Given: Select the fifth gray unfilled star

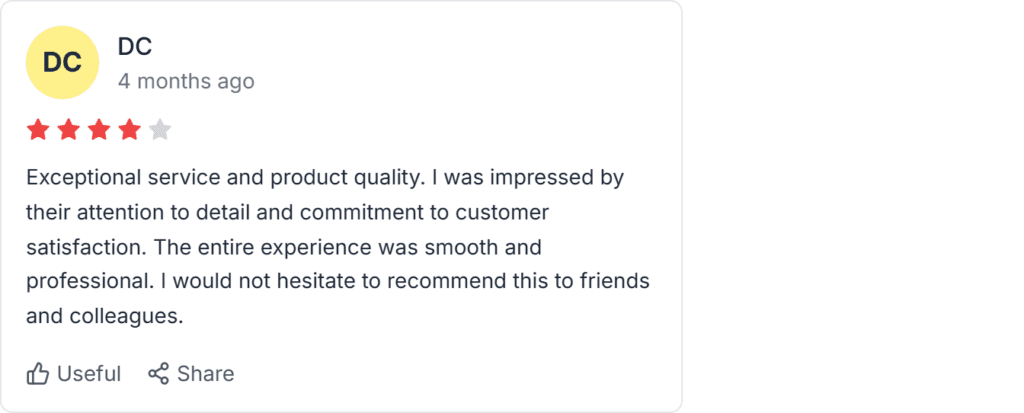Looking at the screenshot, I should click(159, 130).
